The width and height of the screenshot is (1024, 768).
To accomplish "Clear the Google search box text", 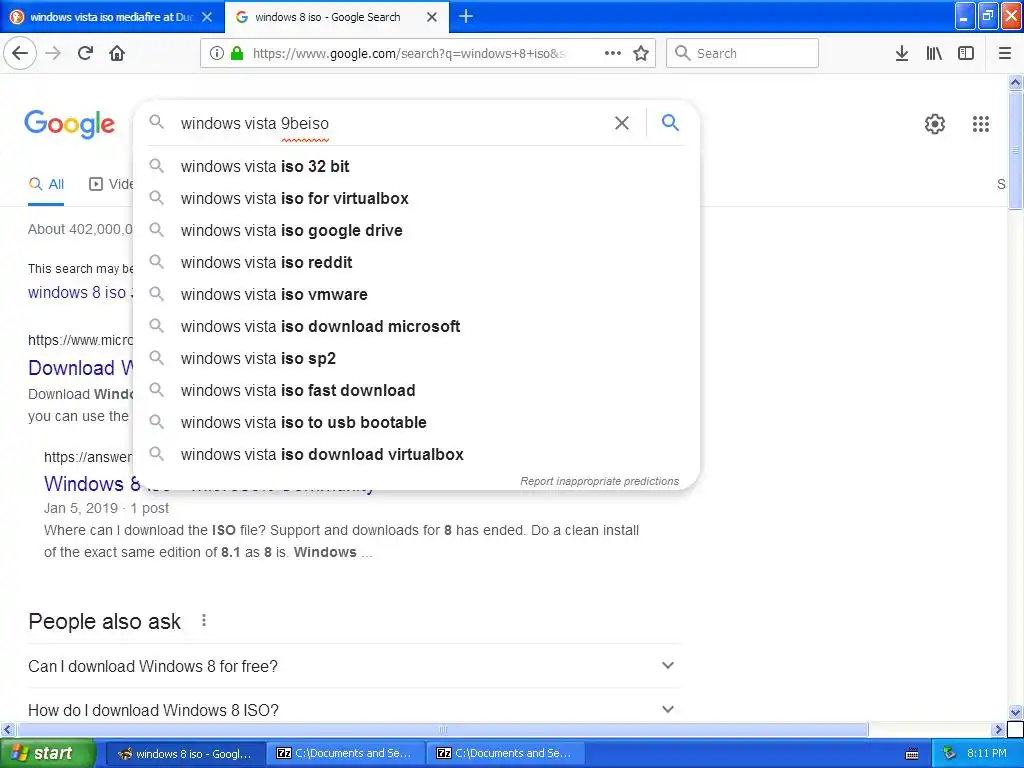I will click(x=622, y=123).
